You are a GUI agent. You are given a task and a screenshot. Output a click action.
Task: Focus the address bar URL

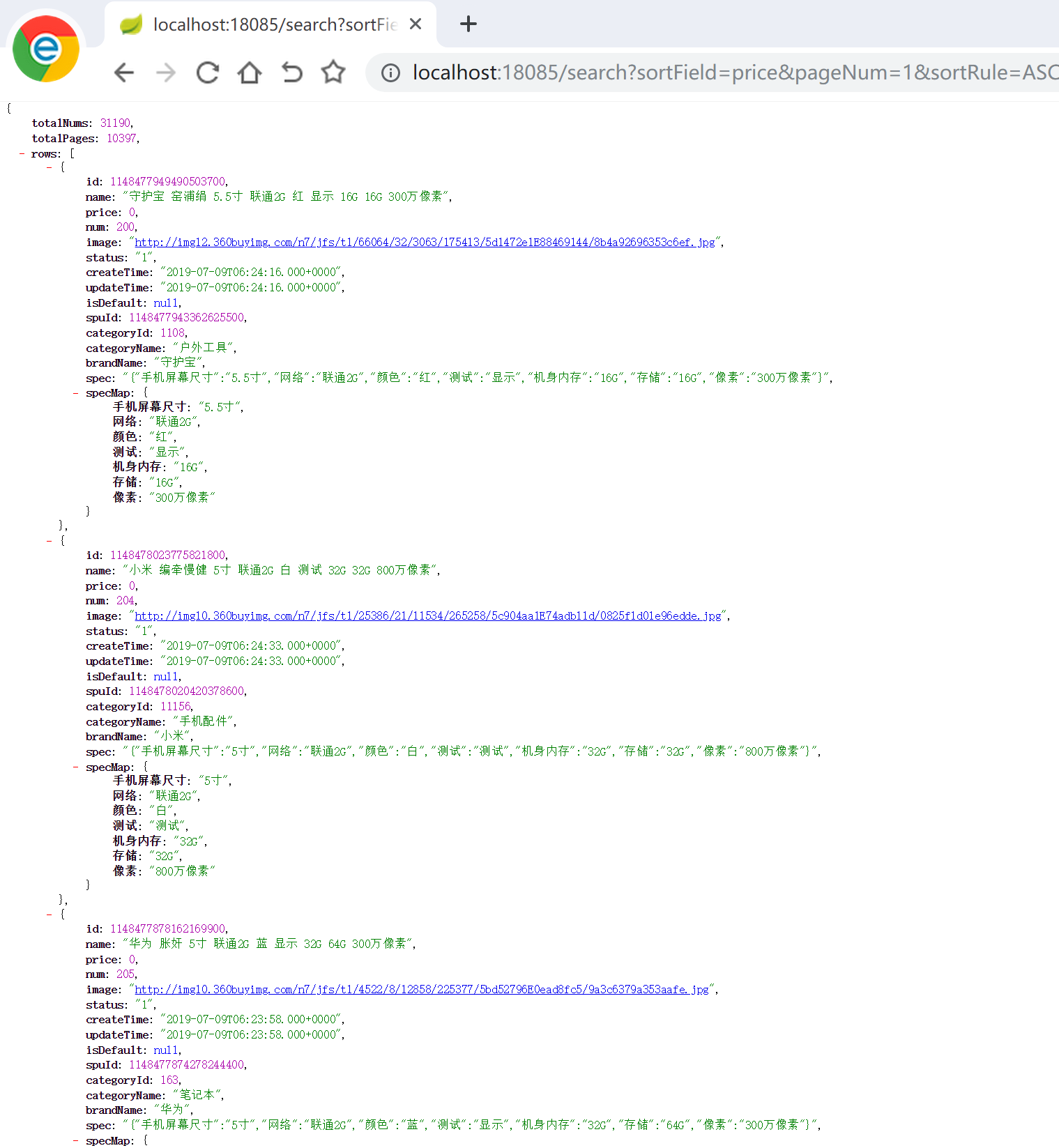[736, 72]
